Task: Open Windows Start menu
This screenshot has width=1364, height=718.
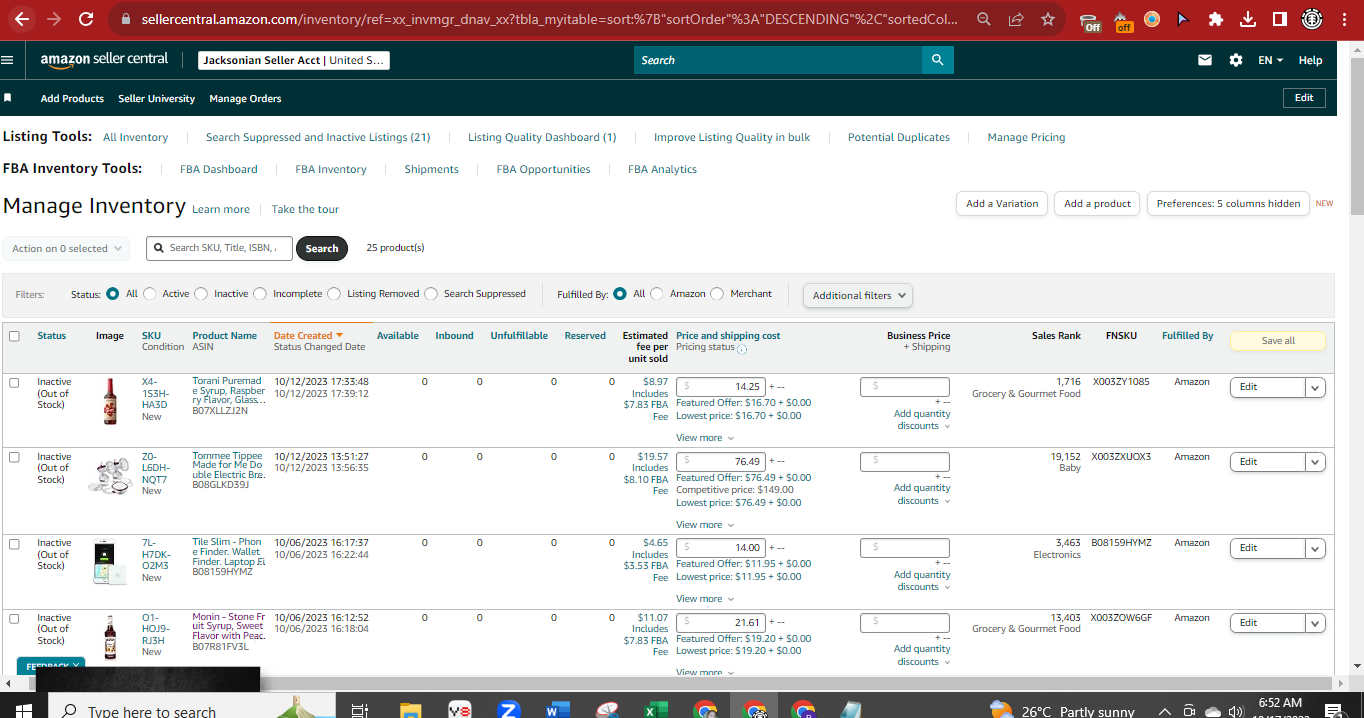Action: [x=23, y=710]
